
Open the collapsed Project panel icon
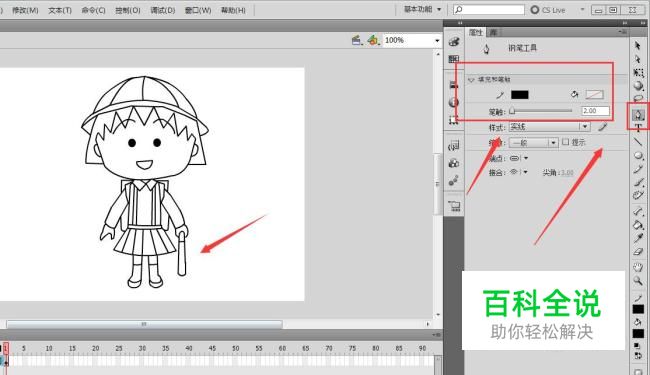[454, 206]
